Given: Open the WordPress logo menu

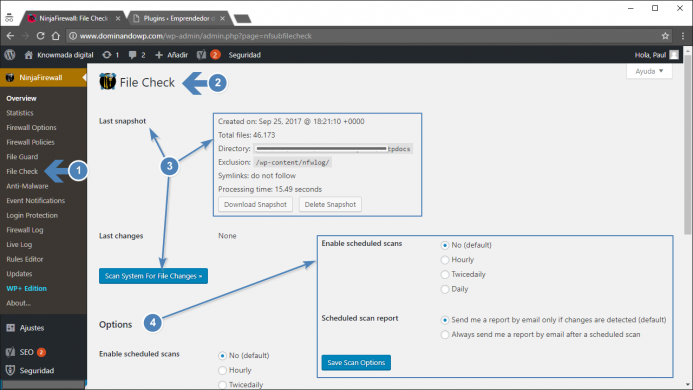Looking at the screenshot, I should (10, 55).
